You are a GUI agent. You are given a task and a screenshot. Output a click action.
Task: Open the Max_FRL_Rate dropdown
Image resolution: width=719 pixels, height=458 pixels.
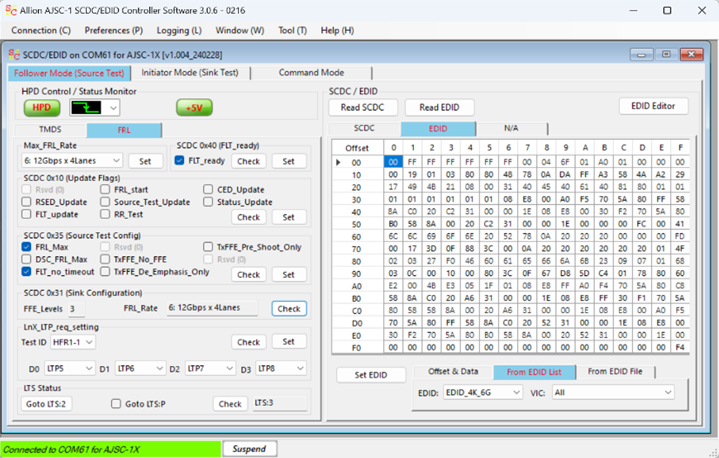(x=72, y=160)
